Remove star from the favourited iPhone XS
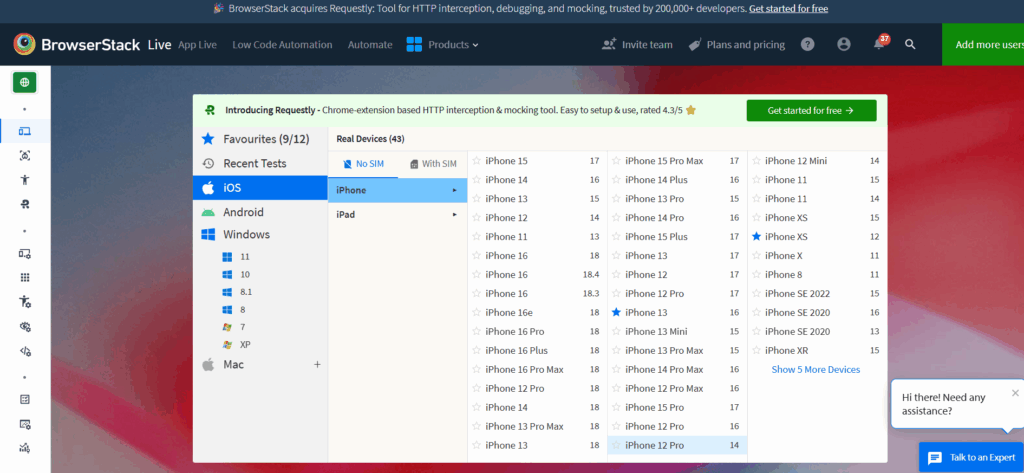The width and height of the screenshot is (1024, 473). click(x=757, y=237)
